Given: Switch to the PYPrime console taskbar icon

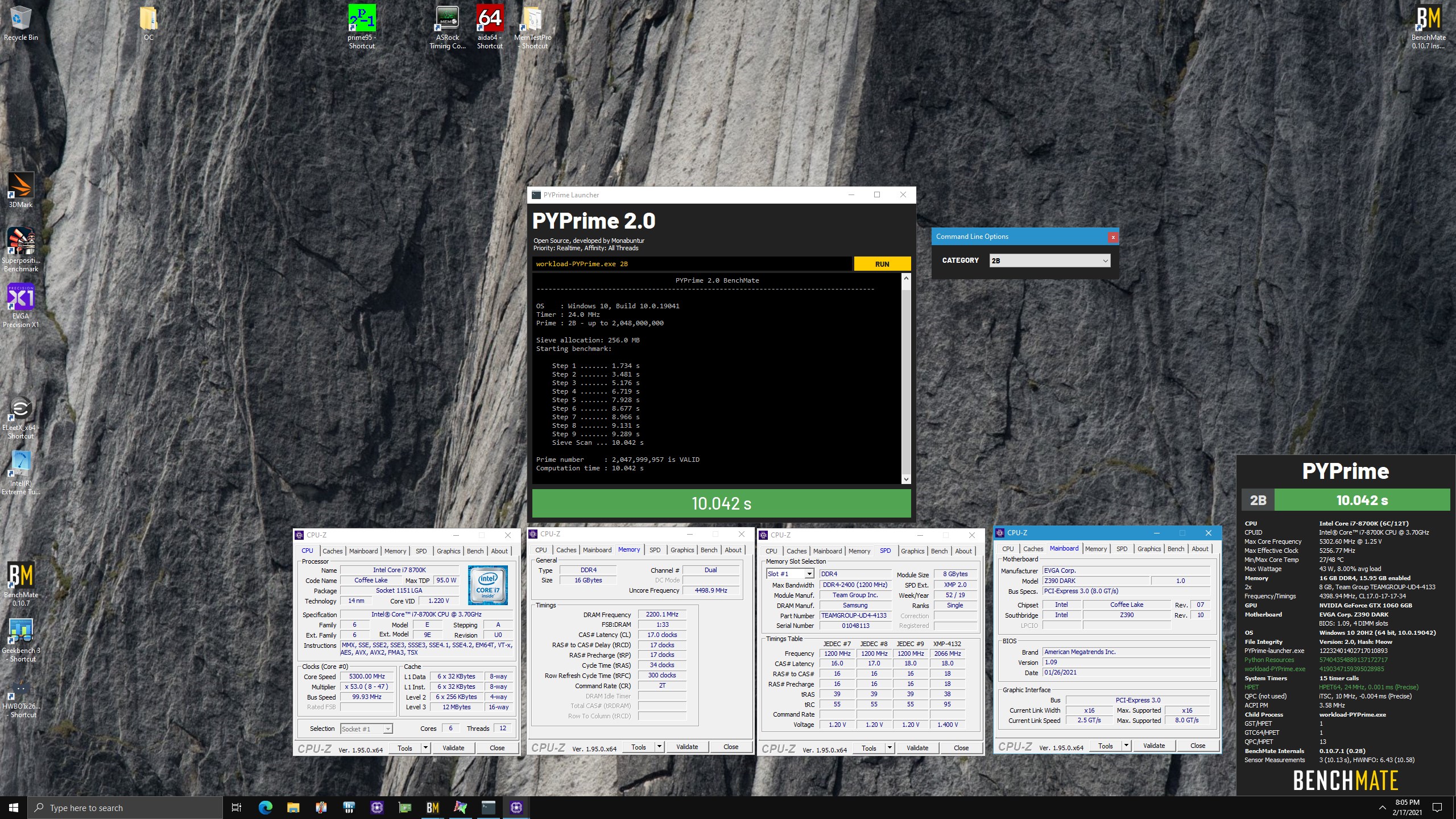Looking at the screenshot, I should pos(489,808).
